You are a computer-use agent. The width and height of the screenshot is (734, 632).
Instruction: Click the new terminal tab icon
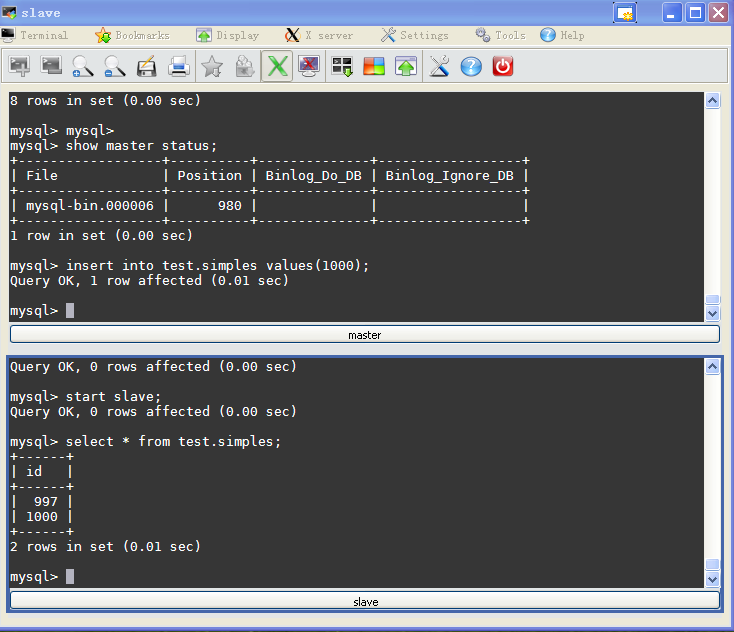click(x=19, y=66)
